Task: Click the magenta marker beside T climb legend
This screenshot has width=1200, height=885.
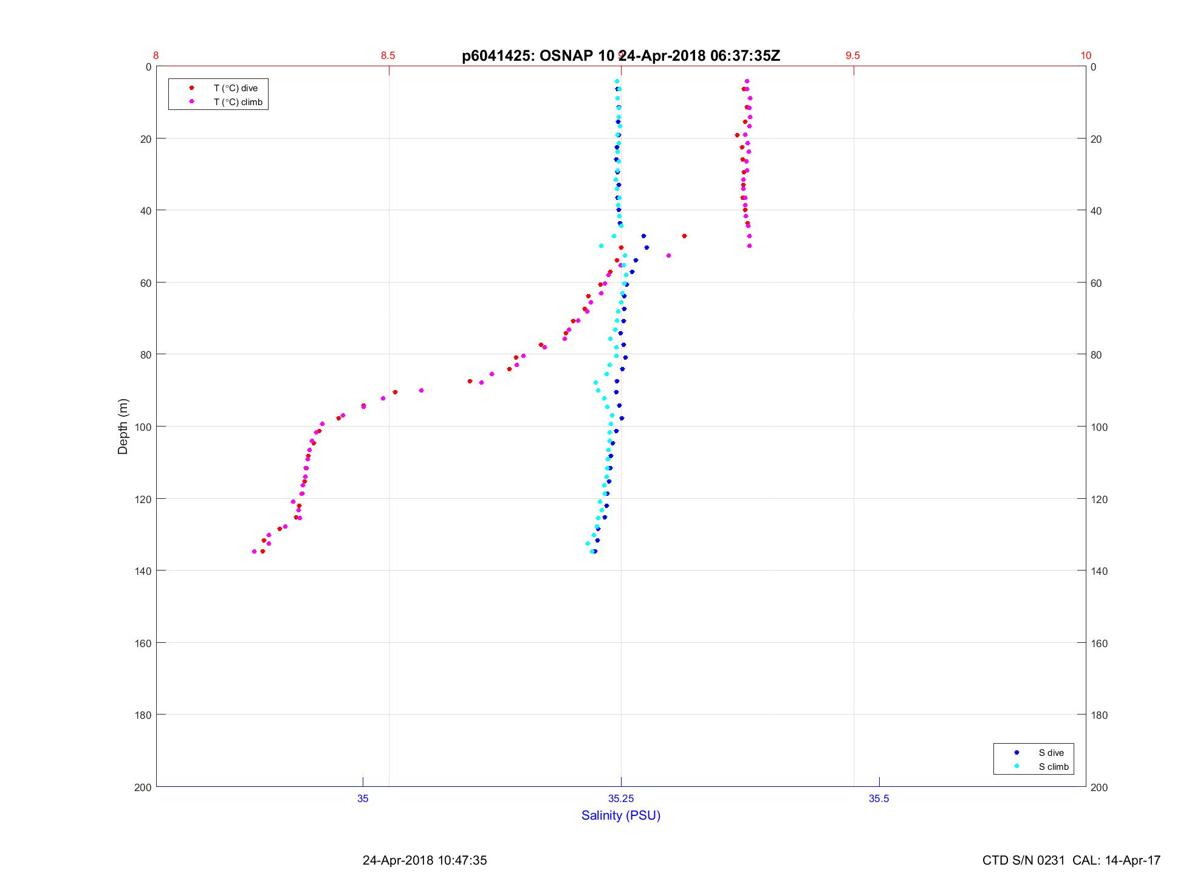Action: click(x=191, y=102)
